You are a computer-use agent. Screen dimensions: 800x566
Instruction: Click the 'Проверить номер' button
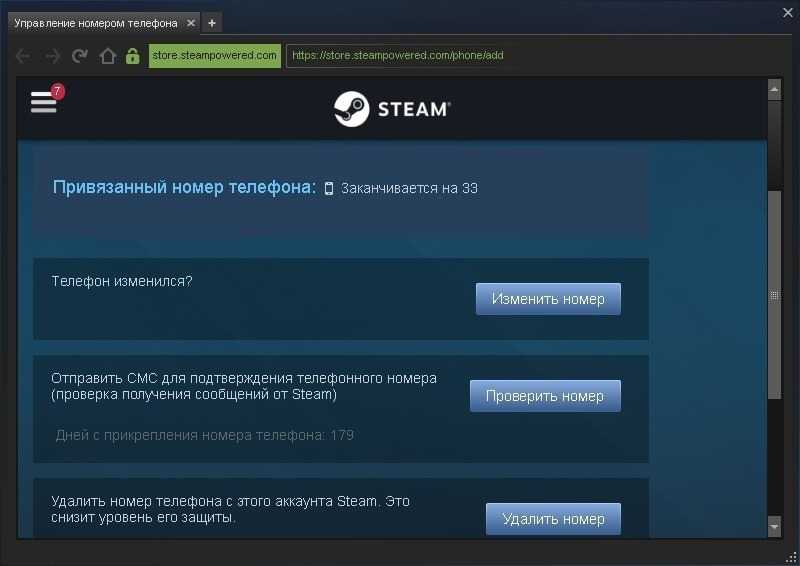coord(545,396)
